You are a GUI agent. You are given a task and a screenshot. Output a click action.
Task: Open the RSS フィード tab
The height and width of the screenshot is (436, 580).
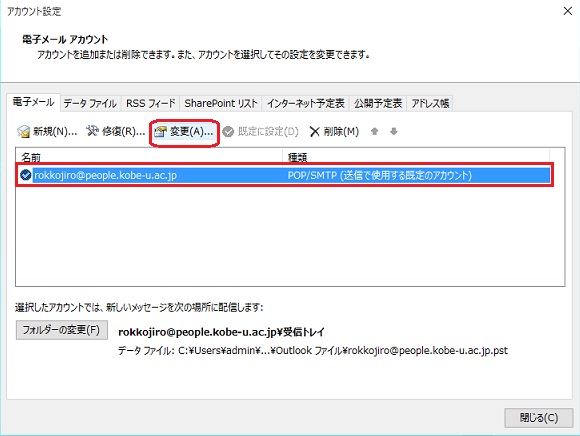(x=151, y=103)
